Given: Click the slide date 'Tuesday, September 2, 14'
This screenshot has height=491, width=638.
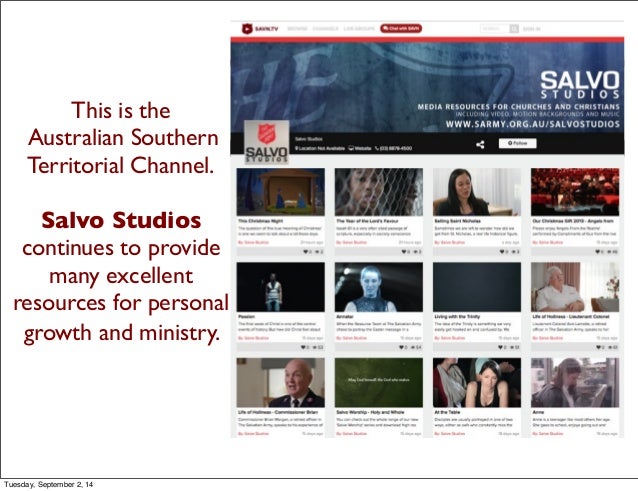Looking at the screenshot, I should [x=48, y=484].
